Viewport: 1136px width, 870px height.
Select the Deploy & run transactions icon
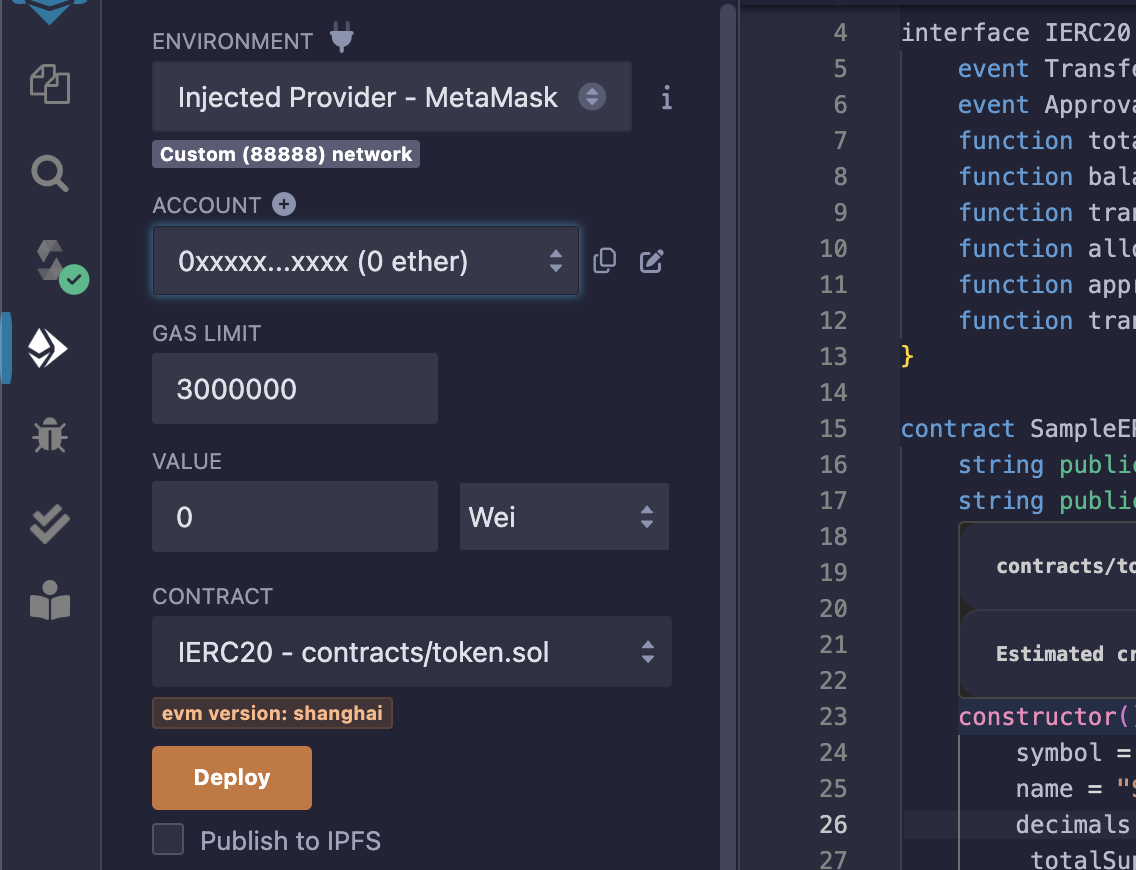[48, 349]
